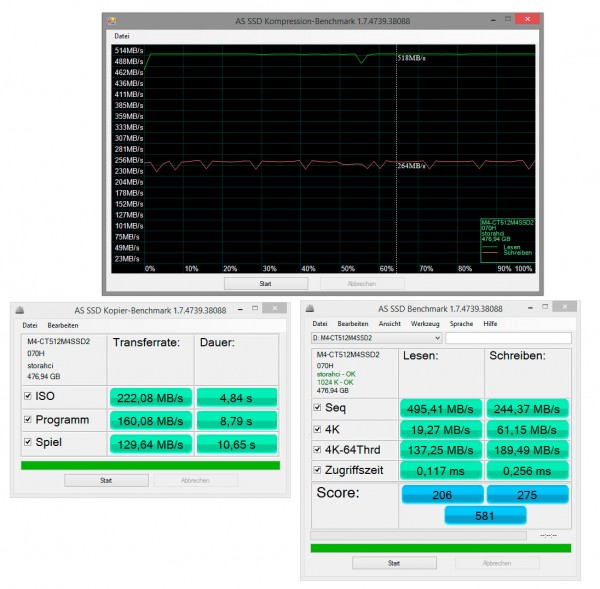Viewport: 600px width, 589px height.
Task: Open Datei menu in AS SSD Benchmark window
Action: click(320, 324)
